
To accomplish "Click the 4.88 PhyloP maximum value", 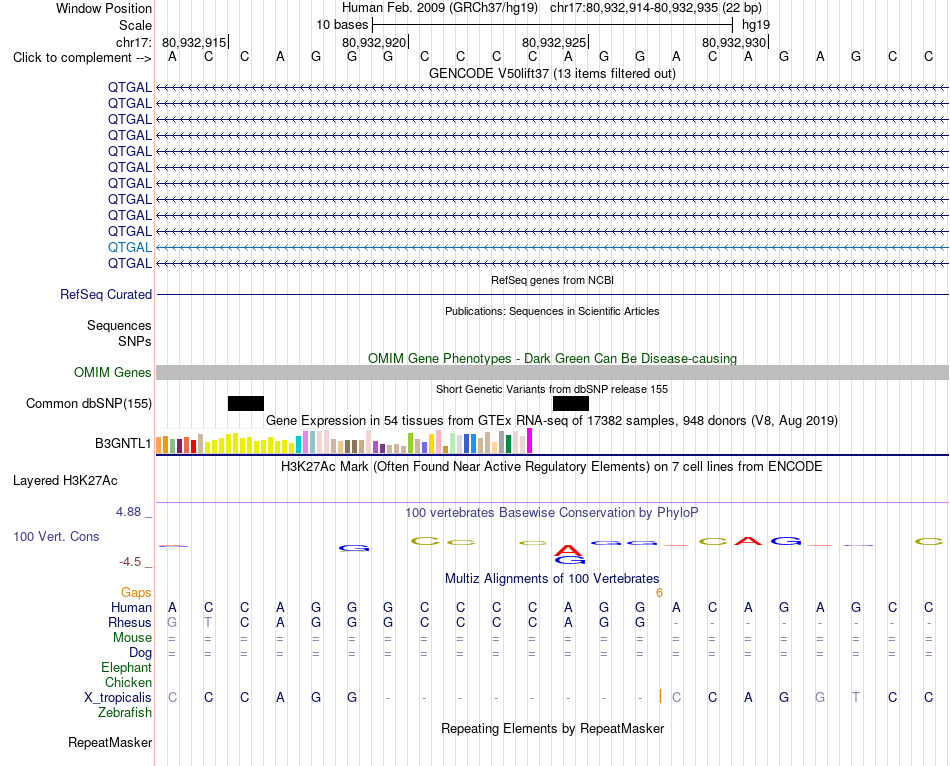I will (128, 512).
